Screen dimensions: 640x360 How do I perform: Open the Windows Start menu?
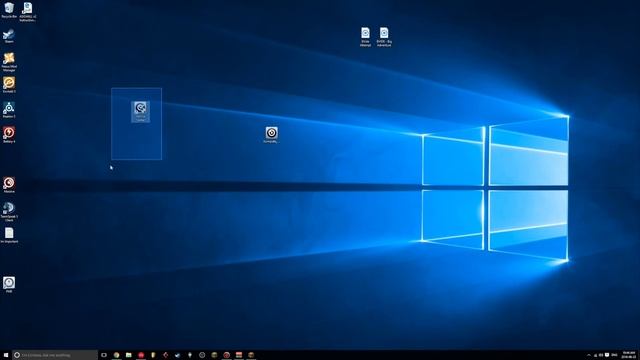pyautogui.click(x=6, y=355)
